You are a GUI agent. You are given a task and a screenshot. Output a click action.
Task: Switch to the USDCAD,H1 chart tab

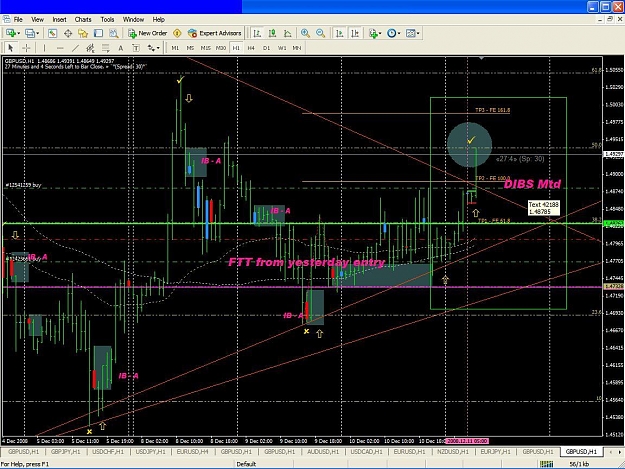click(x=366, y=452)
